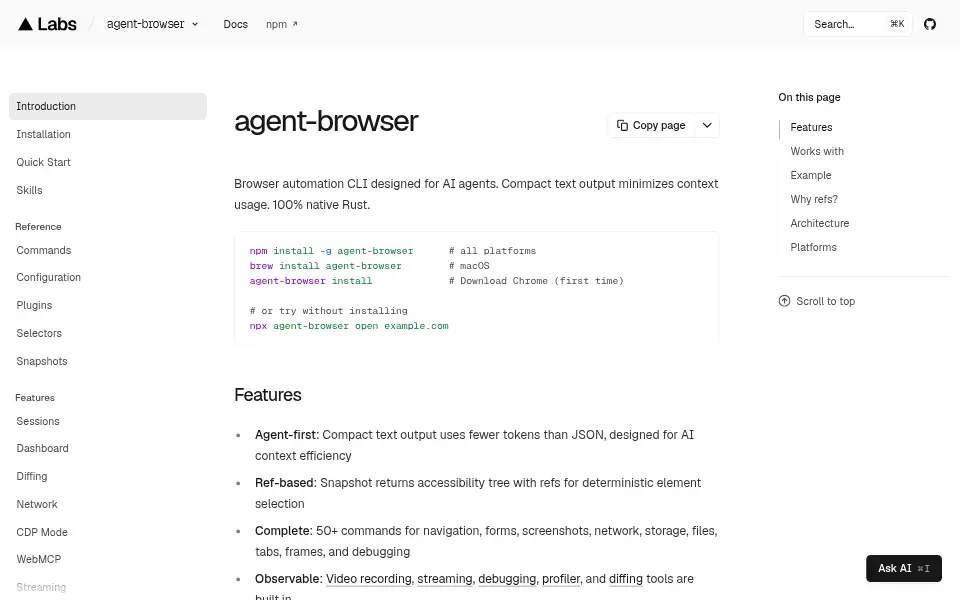960x600 pixels.
Task: Click the 'Reference' sidebar heading
Action: 38,227
